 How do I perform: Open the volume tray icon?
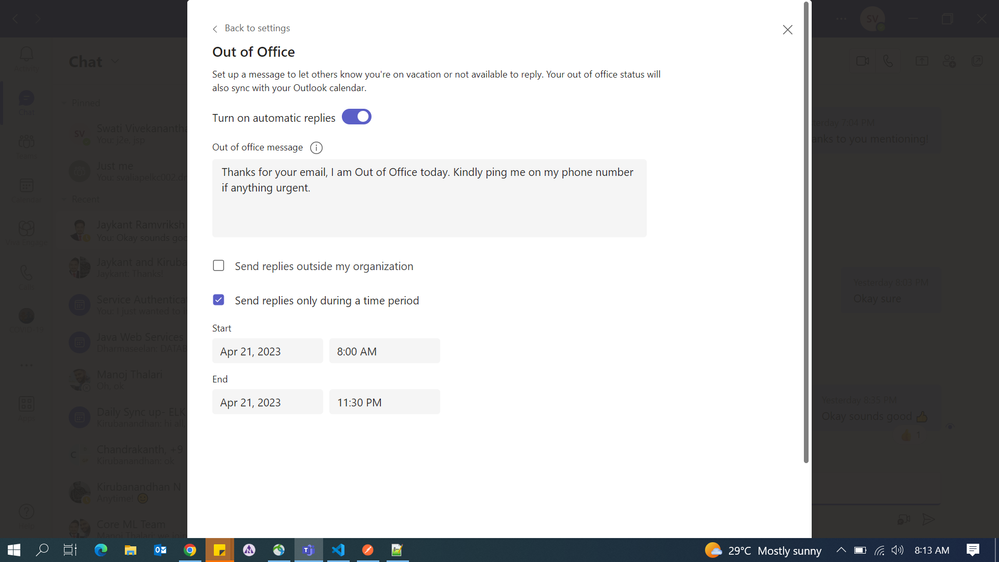click(x=898, y=550)
